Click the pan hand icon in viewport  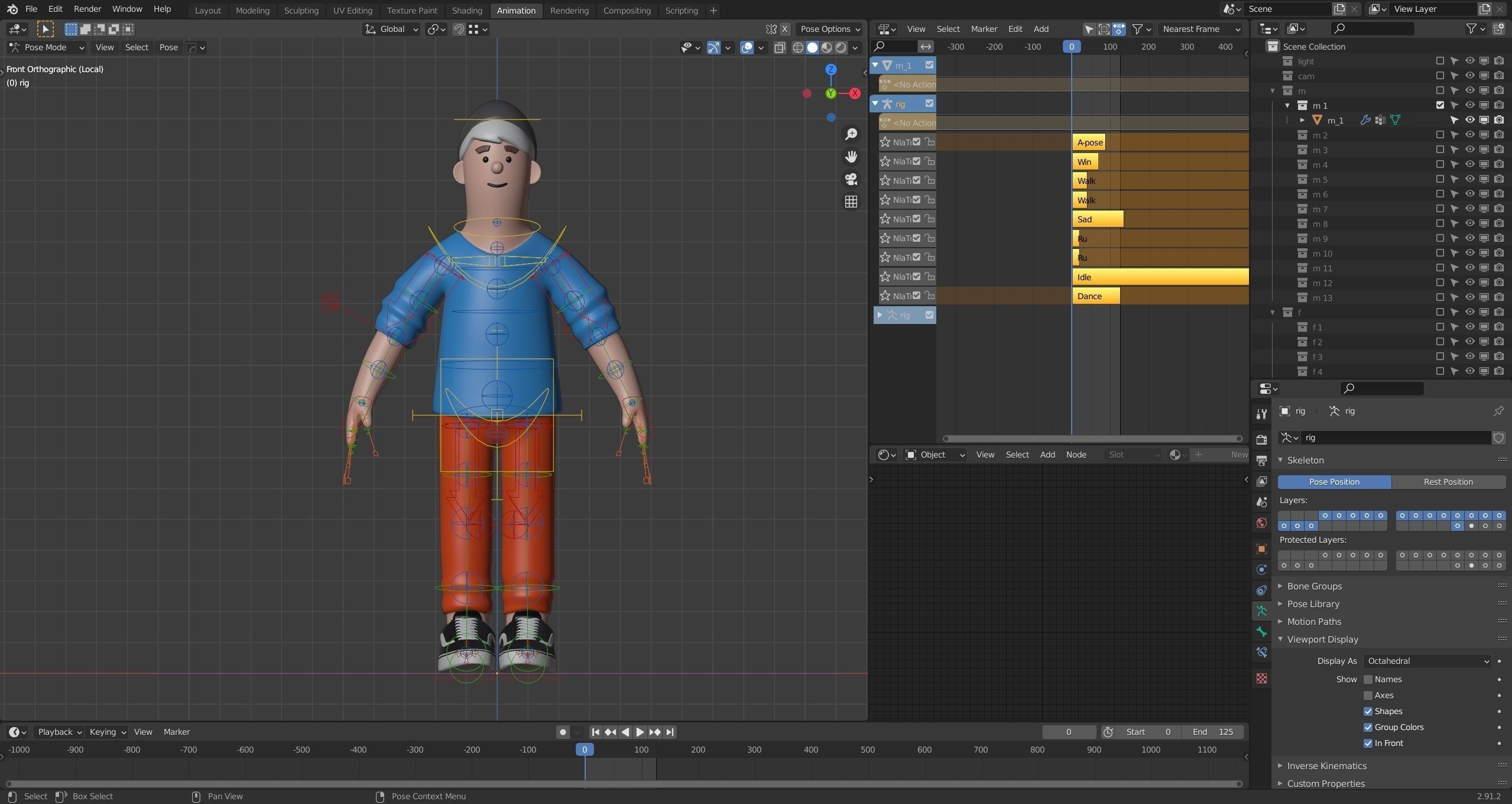pyautogui.click(x=851, y=157)
